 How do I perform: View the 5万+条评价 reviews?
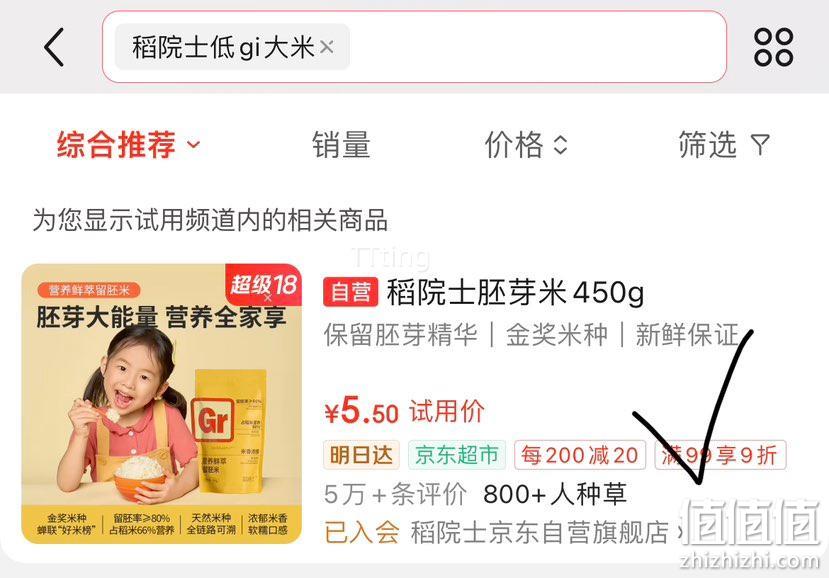[x=395, y=494]
